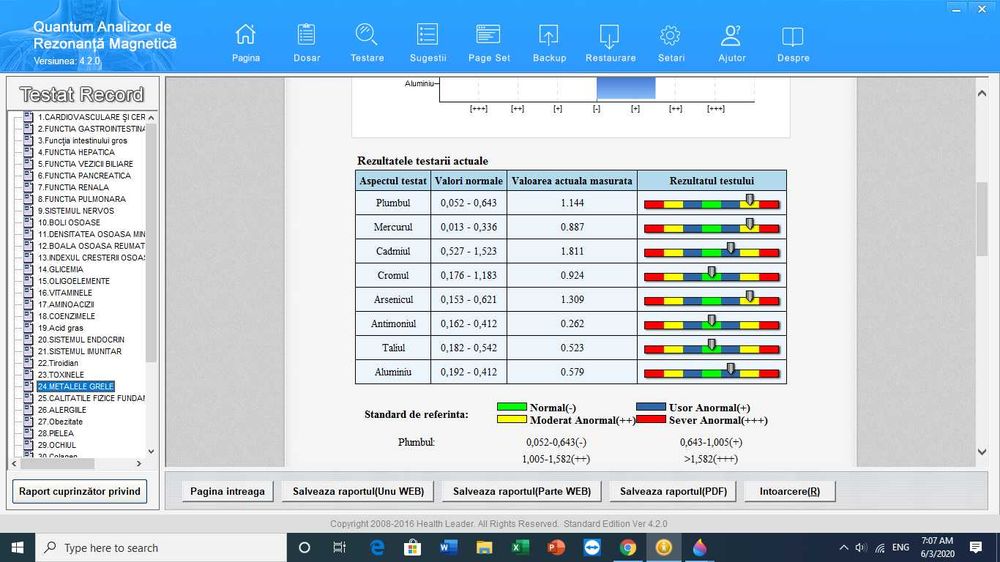
Task: Select 4.FUNCTIA HEPATICA report
Action: click(x=76, y=152)
